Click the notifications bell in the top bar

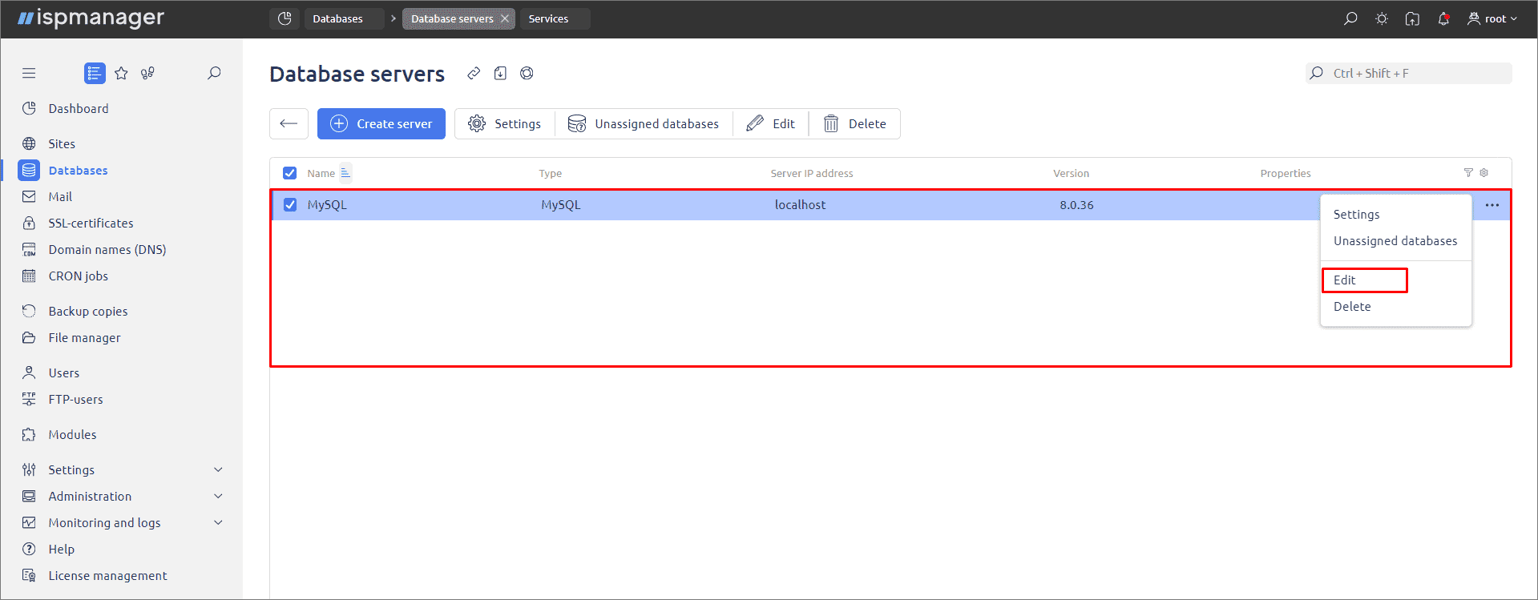click(1443, 18)
